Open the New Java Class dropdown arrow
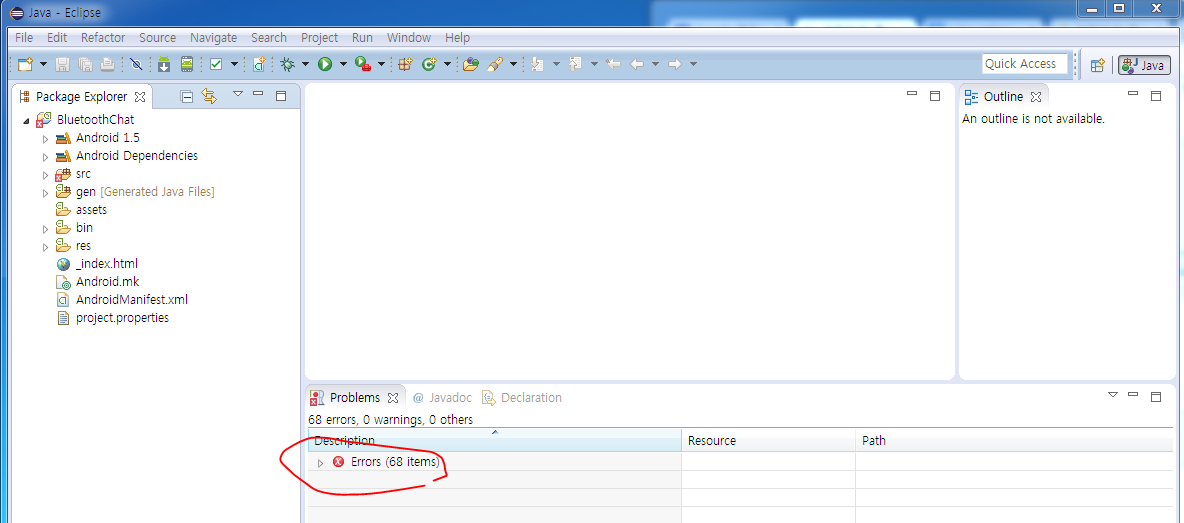 coord(447,65)
